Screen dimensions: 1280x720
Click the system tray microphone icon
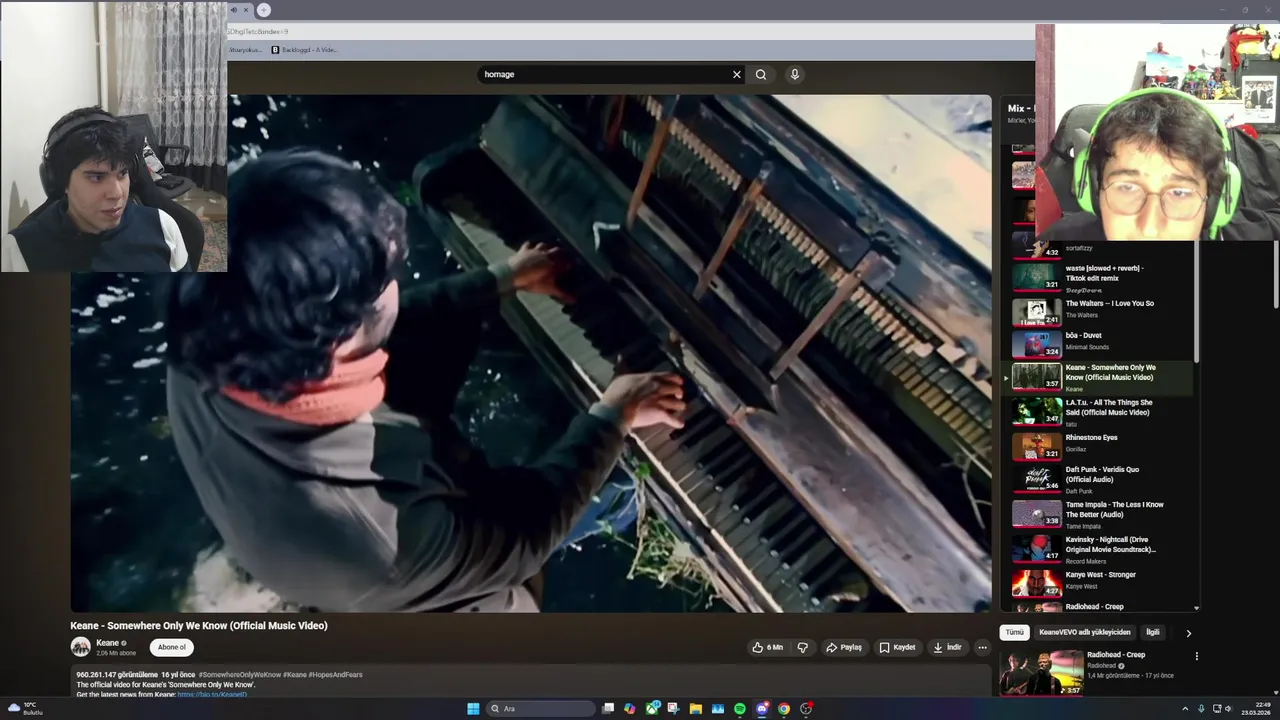tap(1201, 709)
